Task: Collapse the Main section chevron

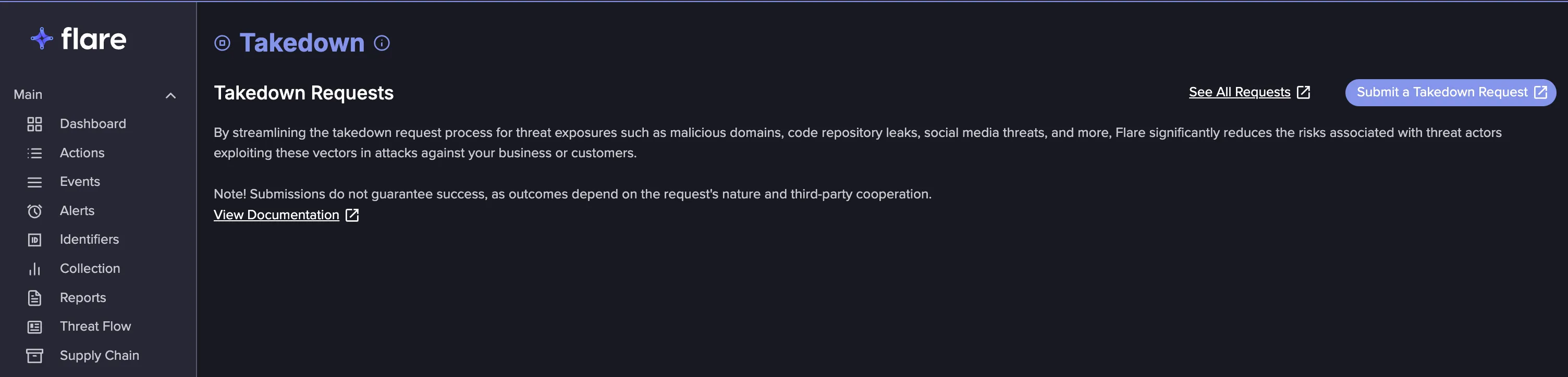Action: pos(171,95)
